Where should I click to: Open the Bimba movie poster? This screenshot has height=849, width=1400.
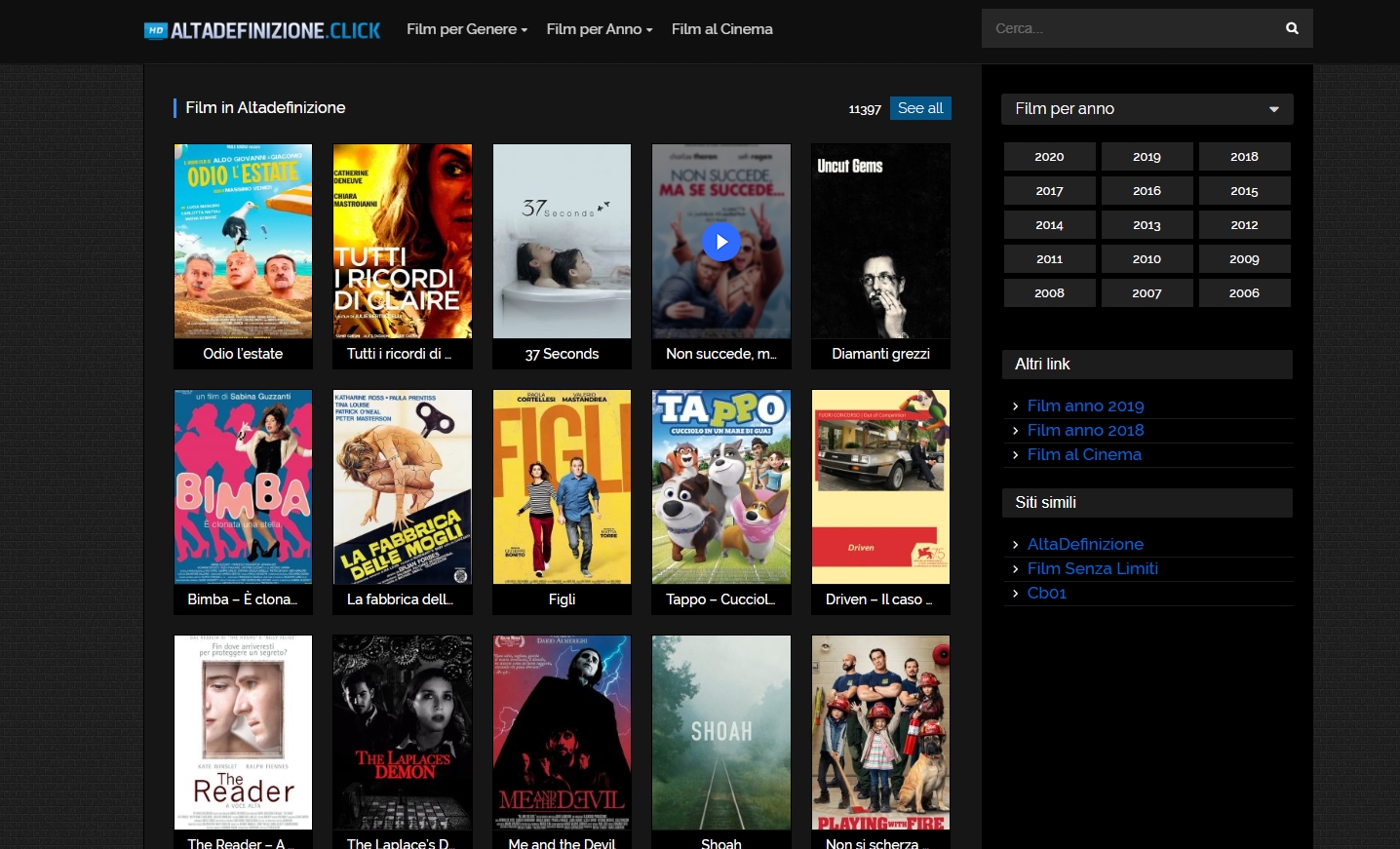[243, 486]
